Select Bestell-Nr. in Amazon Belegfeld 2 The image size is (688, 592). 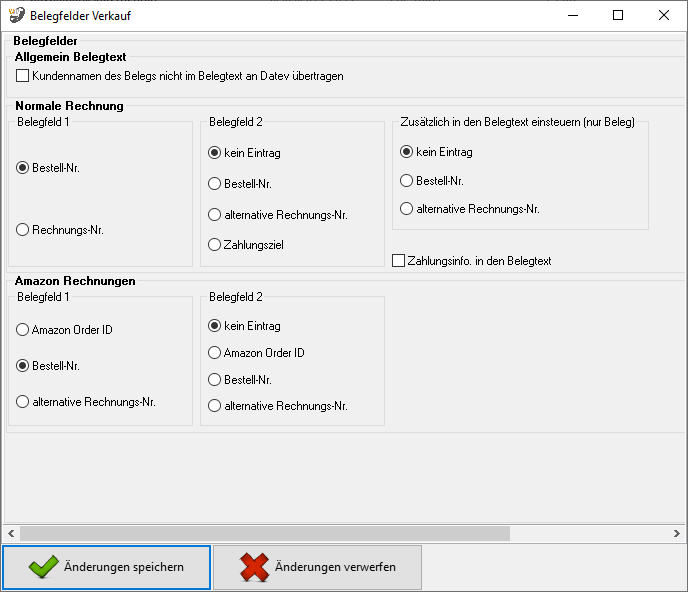click(215, 380)
